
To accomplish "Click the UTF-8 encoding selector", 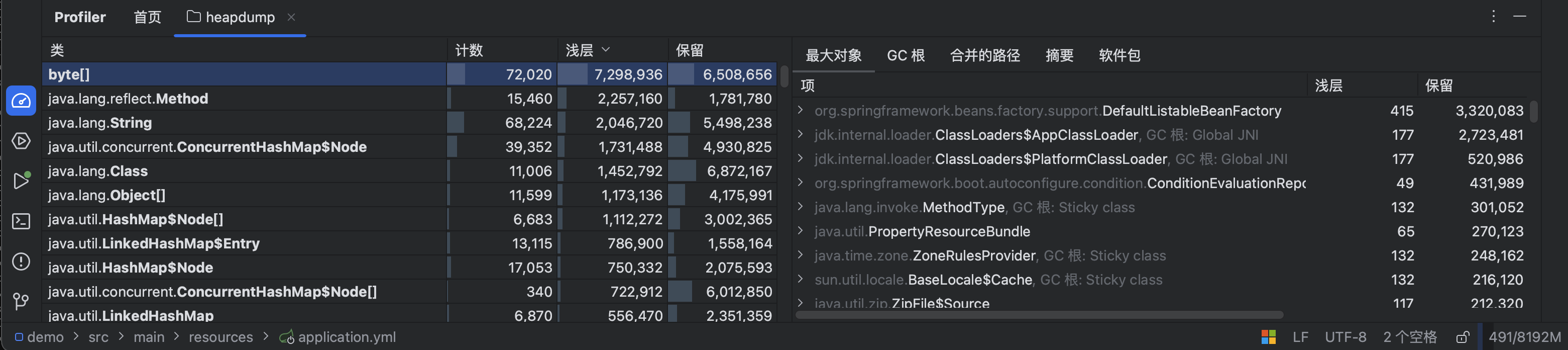I will (x=1345, y=337).
